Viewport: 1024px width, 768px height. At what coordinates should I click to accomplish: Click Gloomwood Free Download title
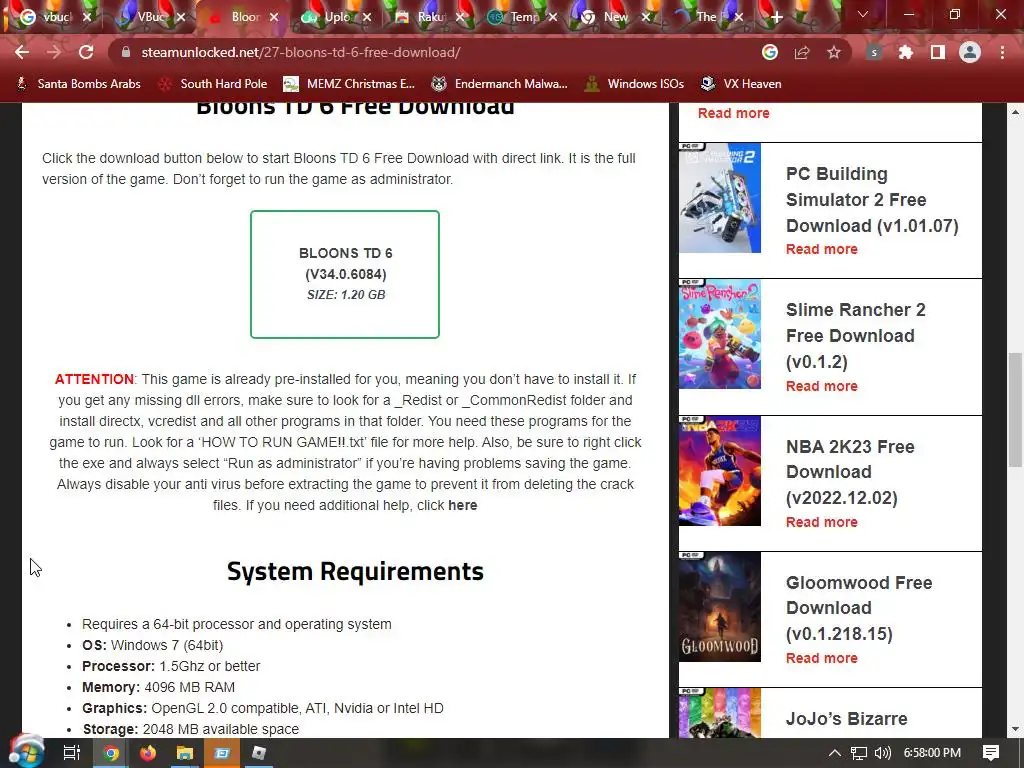(859, 608)
